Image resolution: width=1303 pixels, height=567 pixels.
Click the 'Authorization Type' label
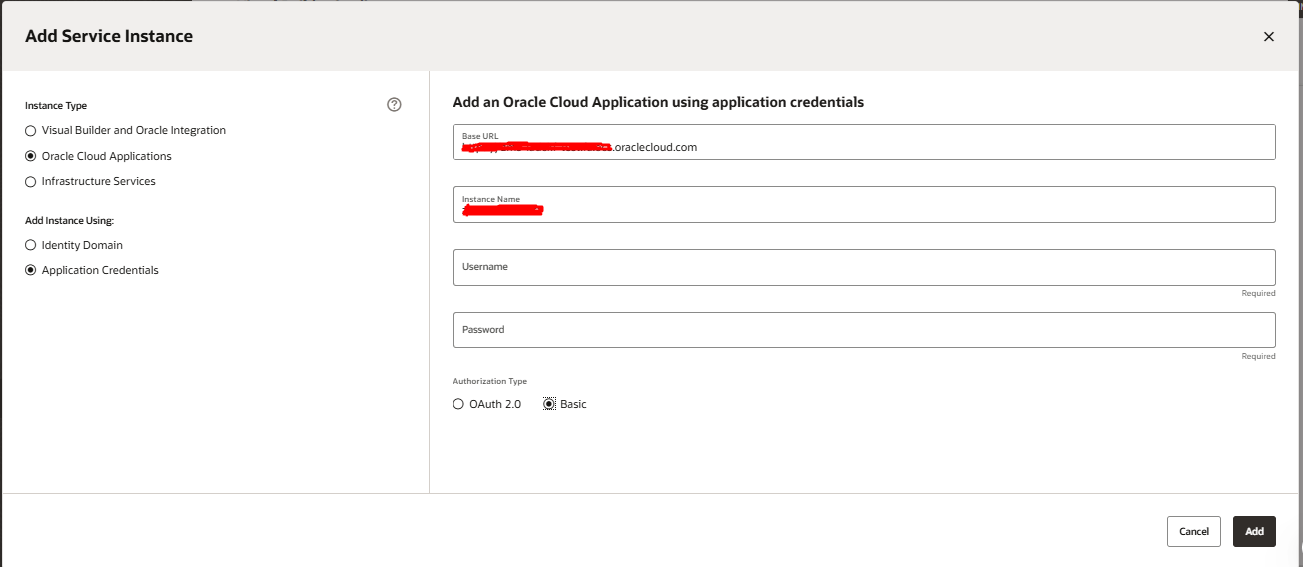tap(490, 381)
